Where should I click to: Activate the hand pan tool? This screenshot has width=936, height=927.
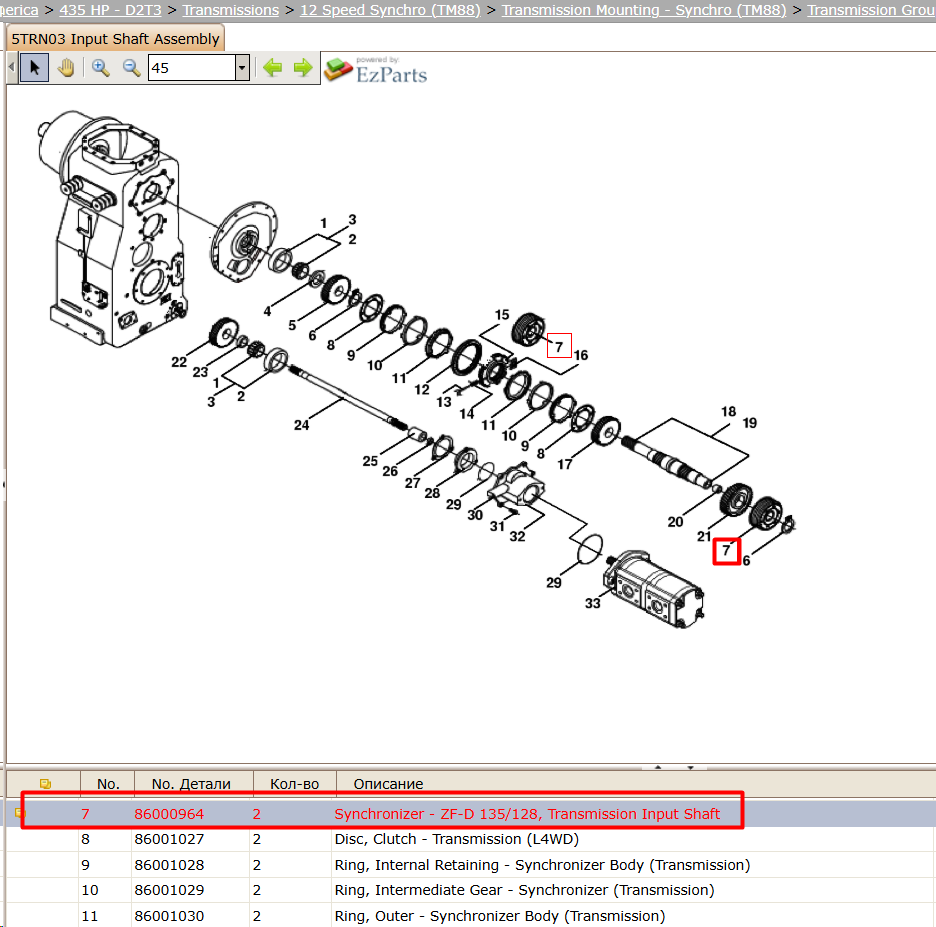tap(66, 68)
